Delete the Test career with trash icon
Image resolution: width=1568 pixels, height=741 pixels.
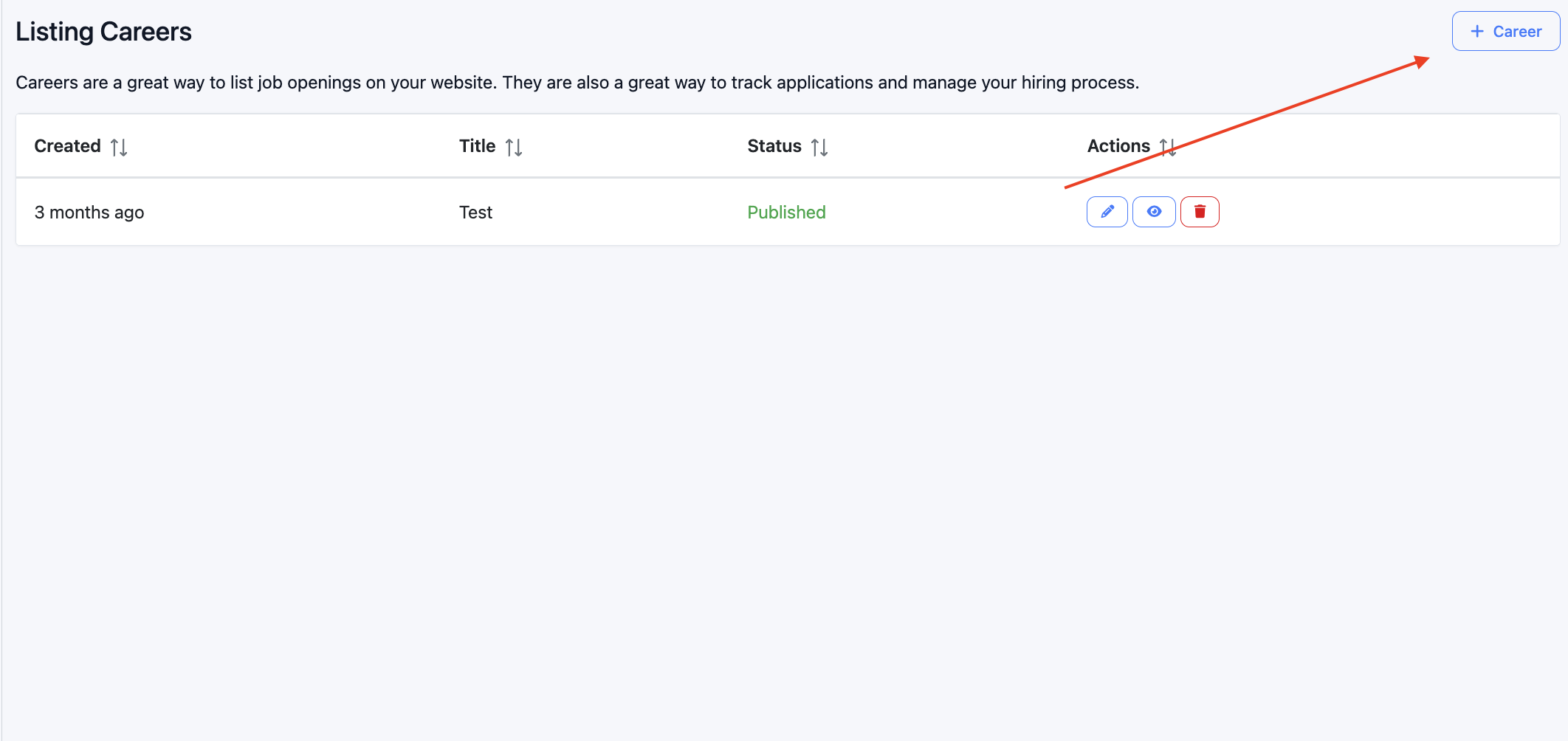1200,213
